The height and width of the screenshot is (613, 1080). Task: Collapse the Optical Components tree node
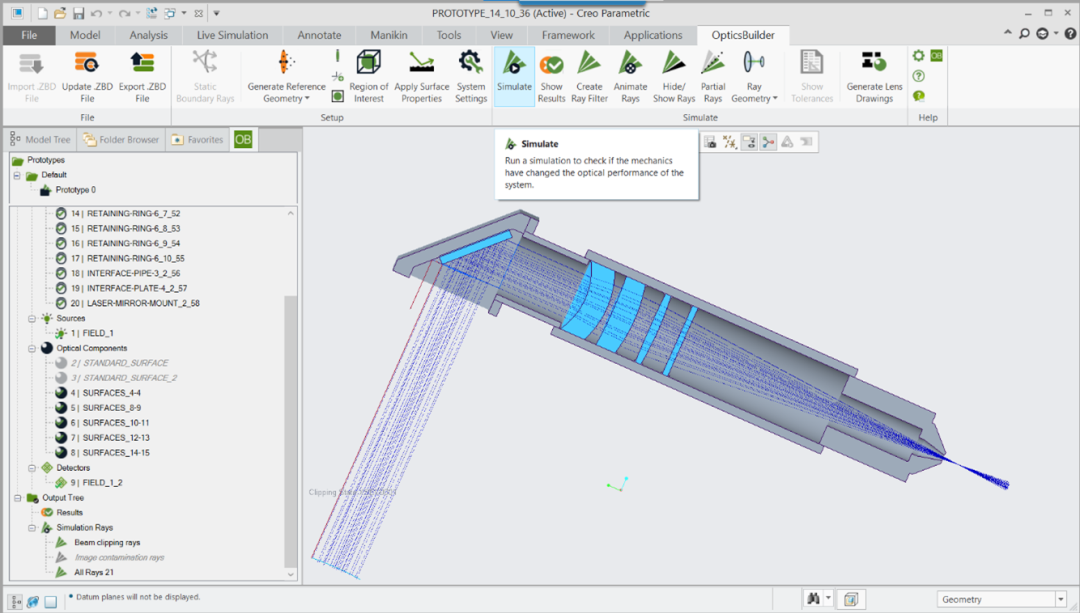point(32,348)
